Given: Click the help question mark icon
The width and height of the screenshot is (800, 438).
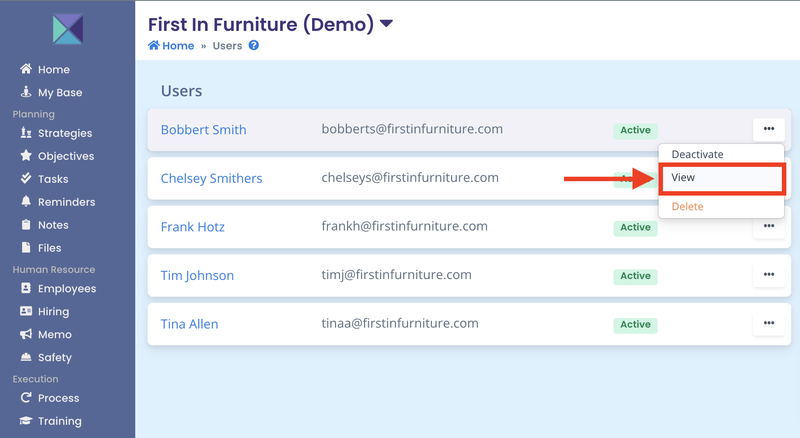Looking at the screenshot, I should pos(254,46).
